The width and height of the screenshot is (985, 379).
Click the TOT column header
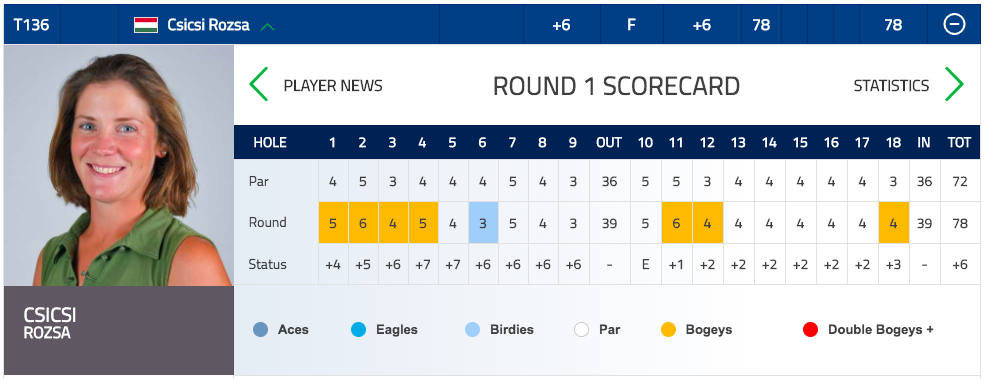(959, 143)
